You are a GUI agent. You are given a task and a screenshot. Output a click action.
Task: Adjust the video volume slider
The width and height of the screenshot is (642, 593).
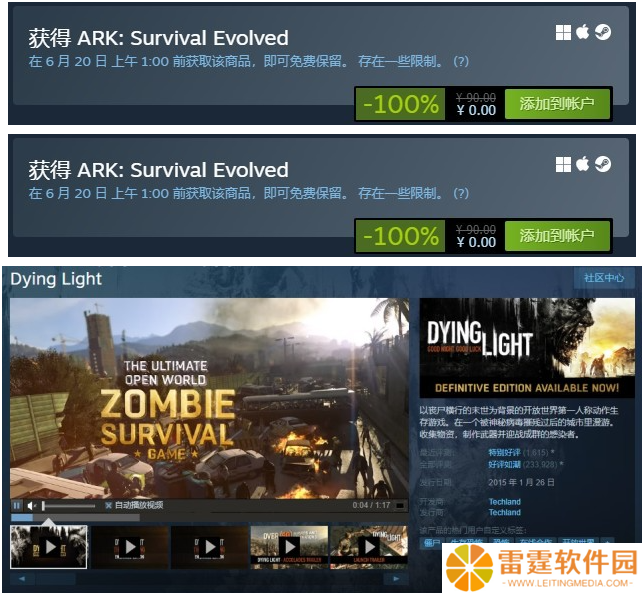68,506
